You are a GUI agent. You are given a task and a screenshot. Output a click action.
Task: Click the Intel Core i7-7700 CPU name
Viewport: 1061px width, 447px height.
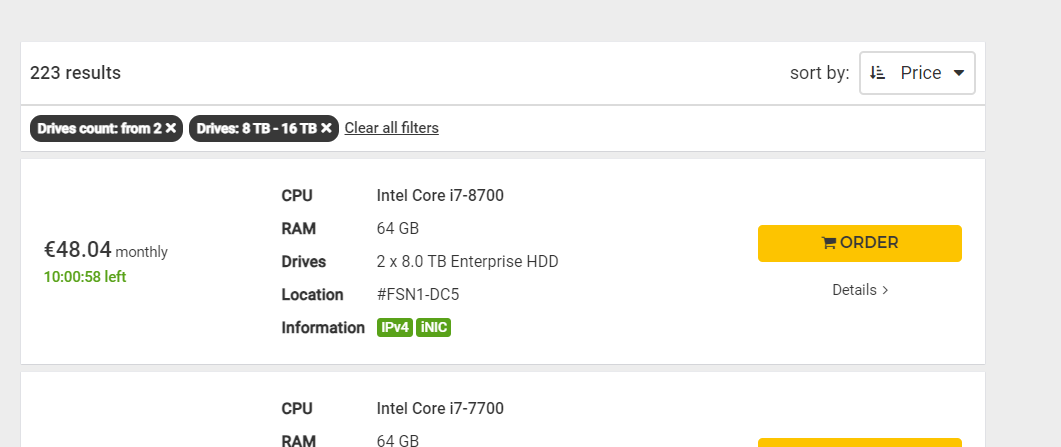[x=440, y=408]
